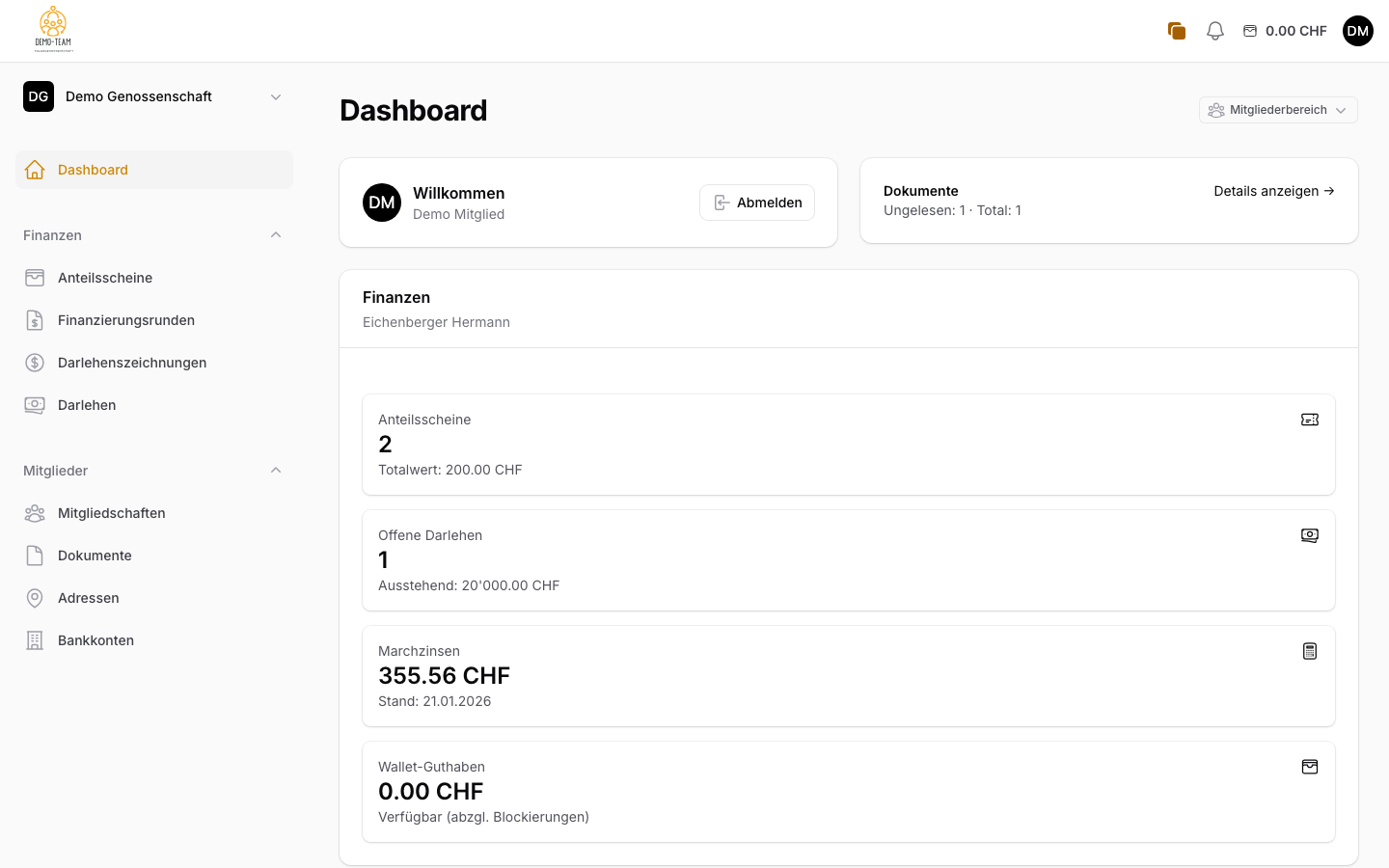This screenshot has width=1389, height=868.
Task: Click the Abmelden button
Action: pos(757,203)
